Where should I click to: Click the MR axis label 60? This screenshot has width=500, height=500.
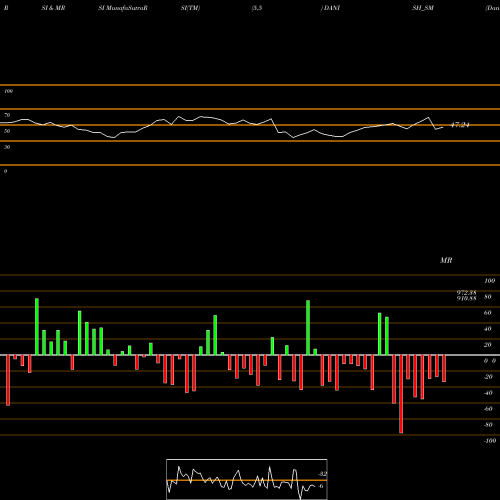488,313
